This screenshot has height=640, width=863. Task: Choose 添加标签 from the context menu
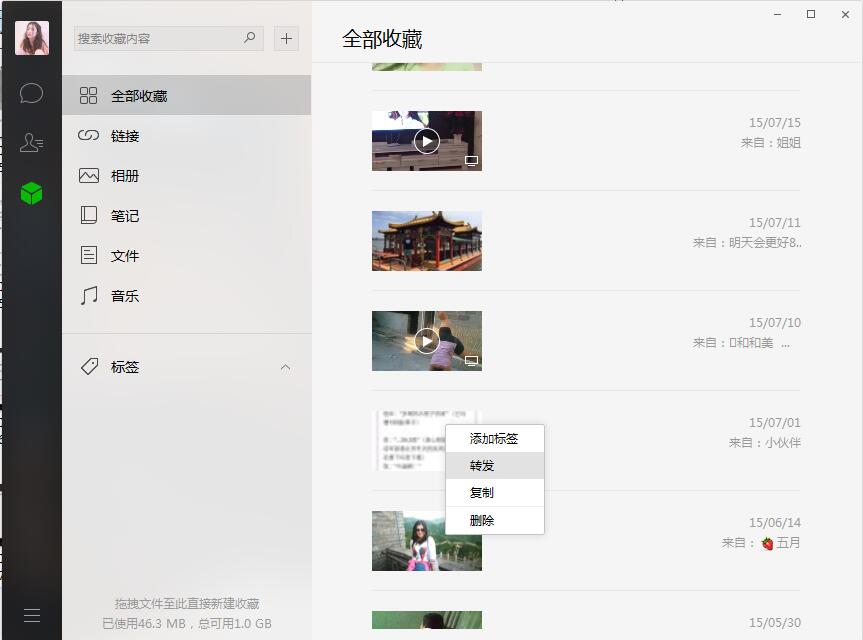point(494,438)
